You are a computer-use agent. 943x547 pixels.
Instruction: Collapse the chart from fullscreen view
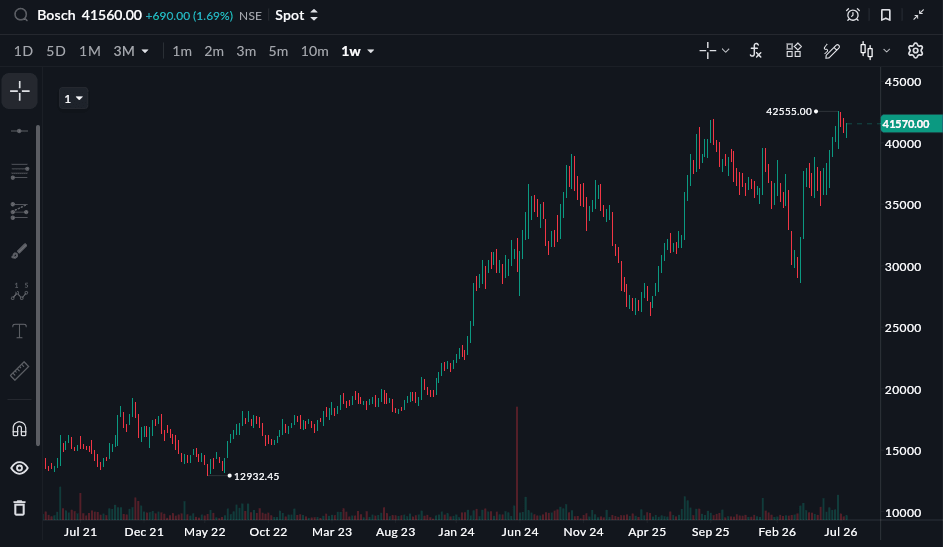(x=918, y=15)
